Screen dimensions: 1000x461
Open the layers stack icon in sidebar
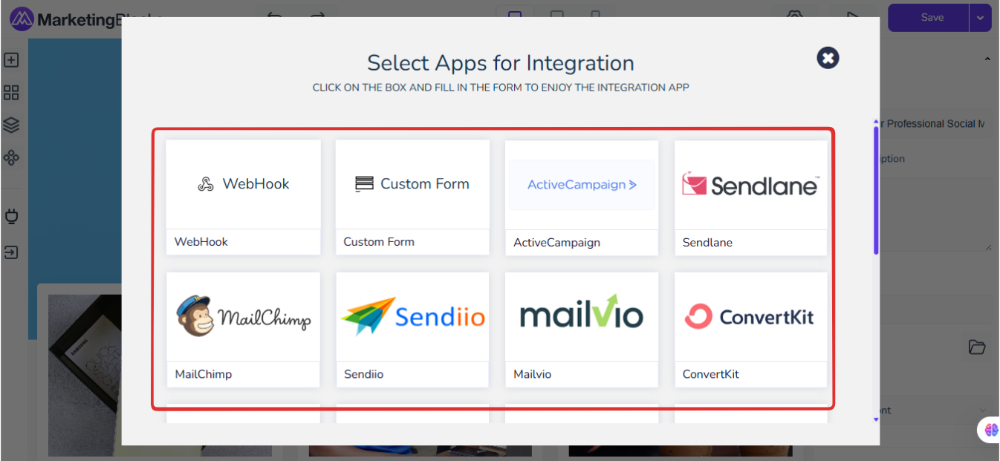coord(11,125)
